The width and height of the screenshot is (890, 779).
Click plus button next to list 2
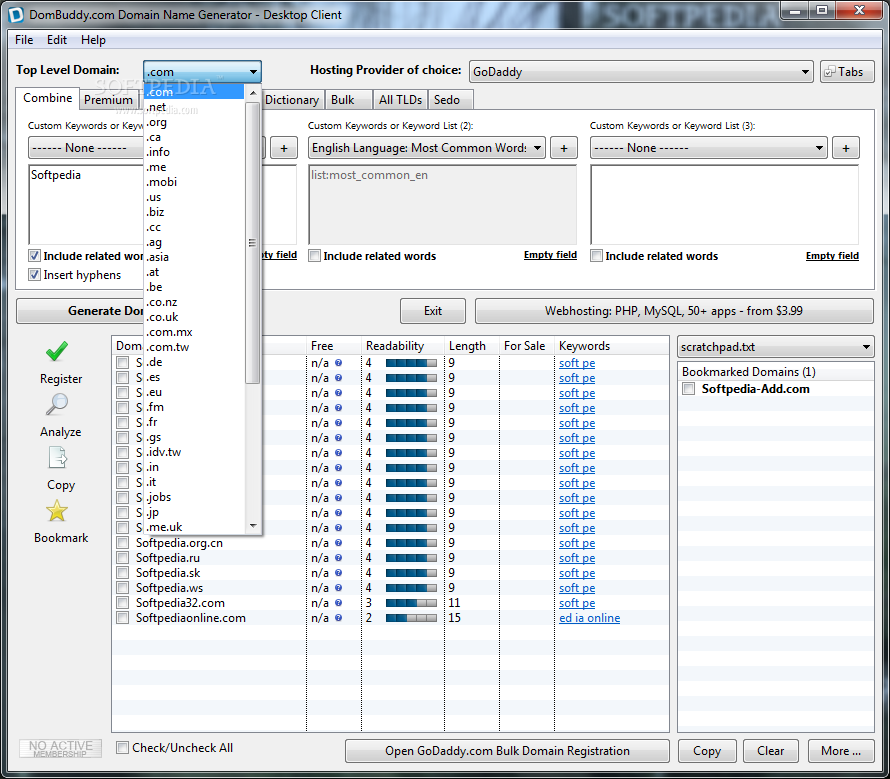coord(564,148)
